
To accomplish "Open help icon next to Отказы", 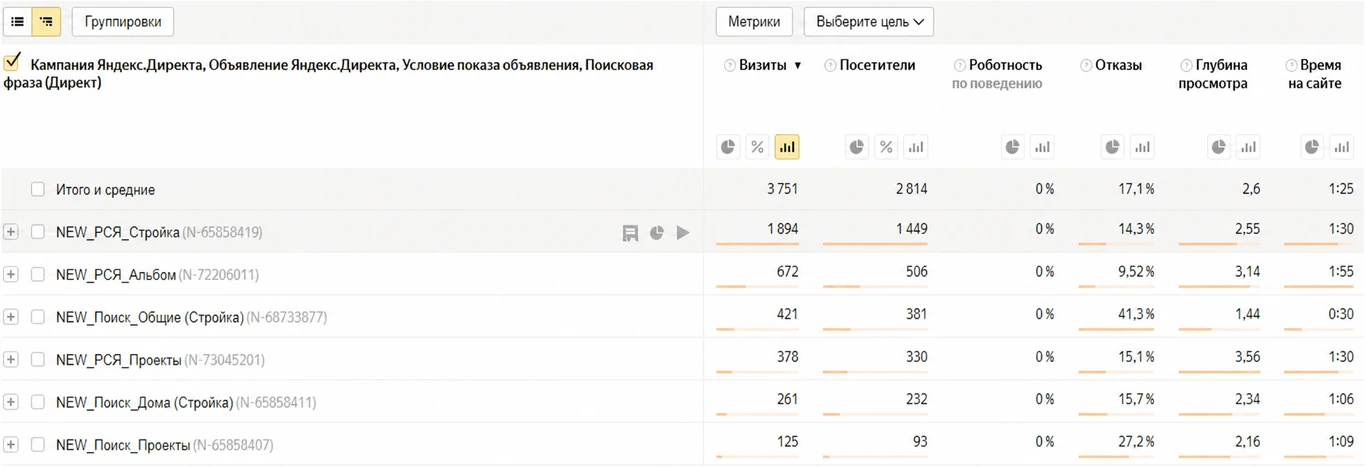I will [1086, 66].
